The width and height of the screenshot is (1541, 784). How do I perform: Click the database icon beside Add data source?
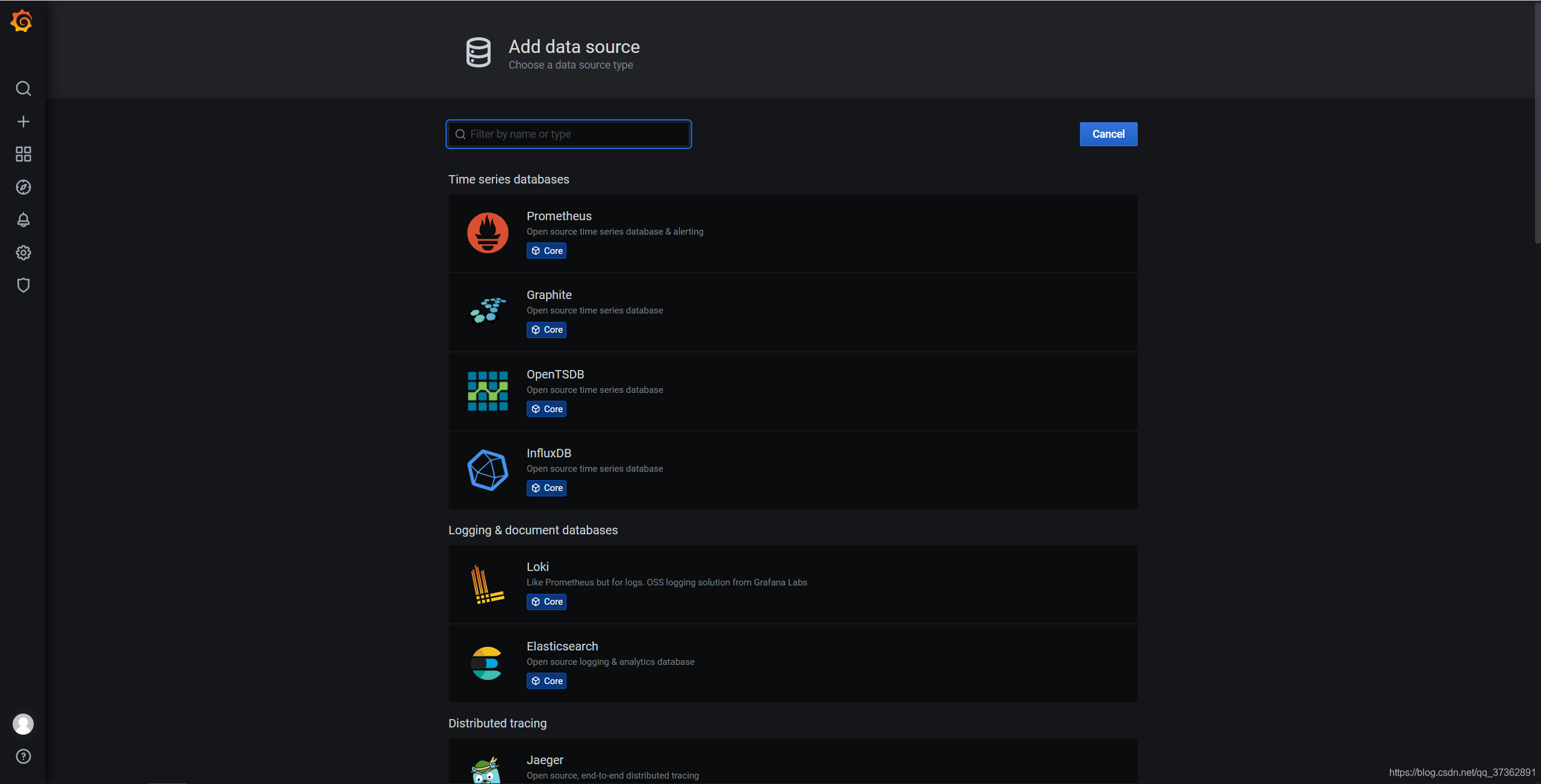(x=479, y=52)
